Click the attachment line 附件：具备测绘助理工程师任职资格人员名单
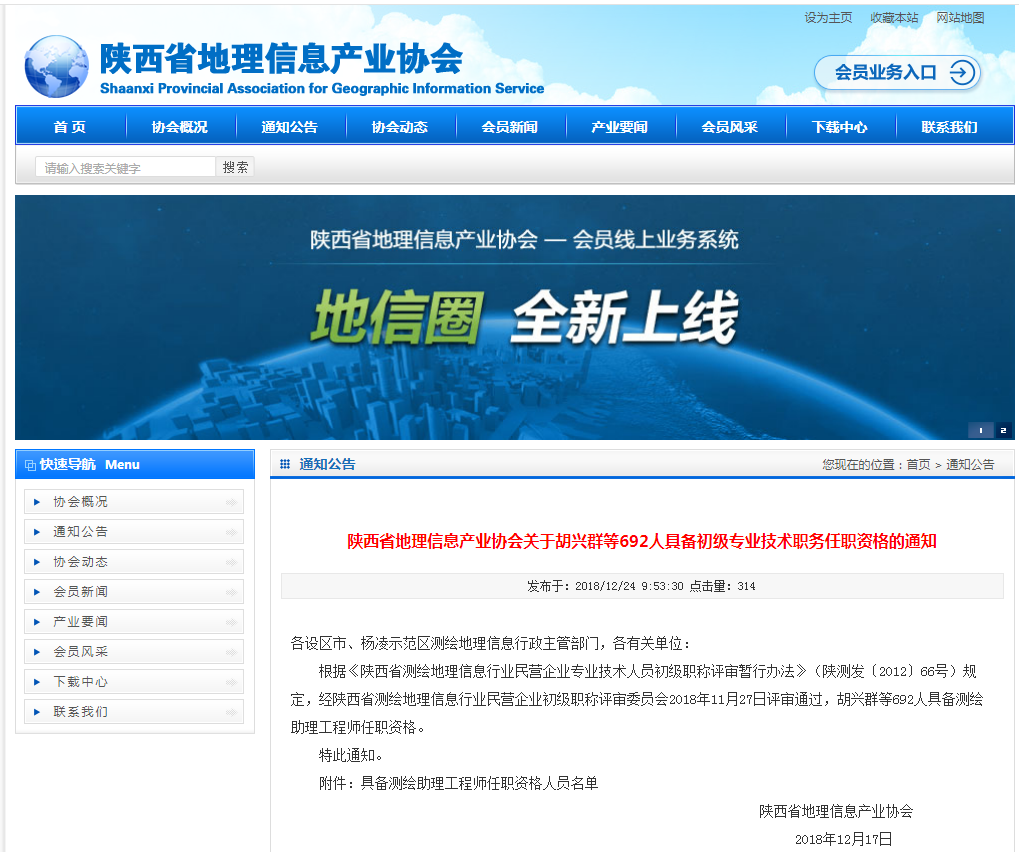This screenshot has width=1019, height=852. [x=458, y=783]
